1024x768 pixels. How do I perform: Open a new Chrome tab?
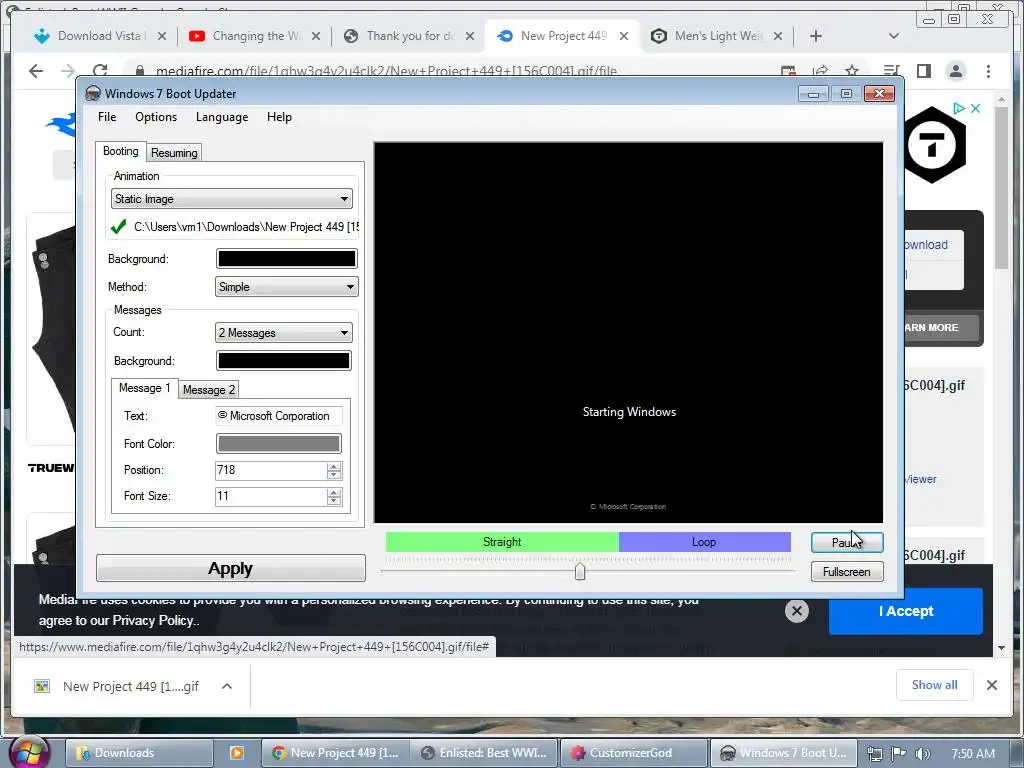pos(816,36)
